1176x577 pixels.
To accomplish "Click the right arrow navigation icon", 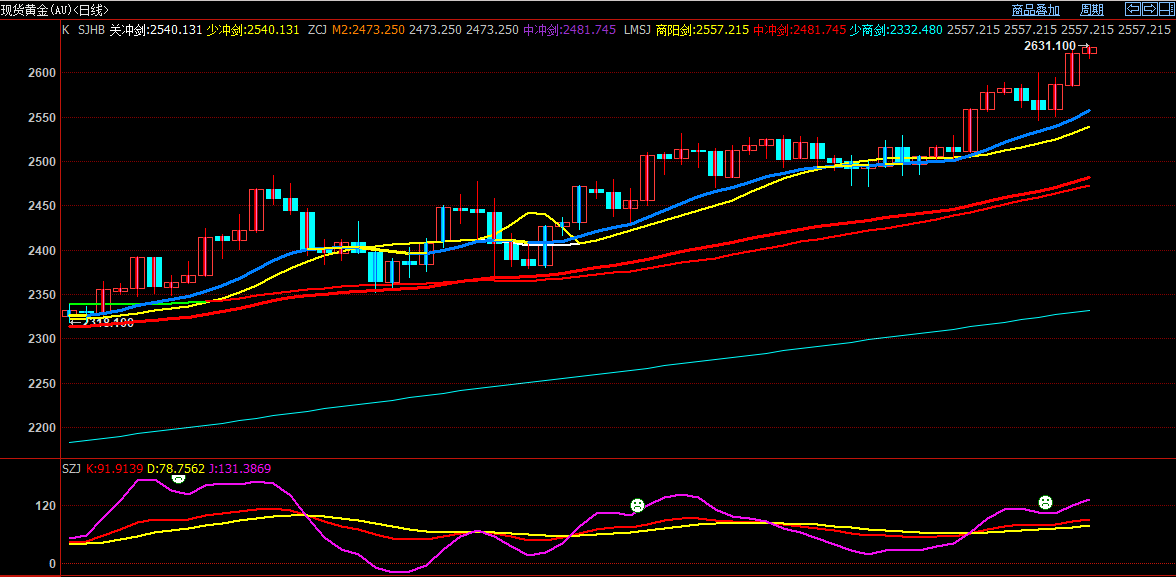I will tap(1149, 9).
